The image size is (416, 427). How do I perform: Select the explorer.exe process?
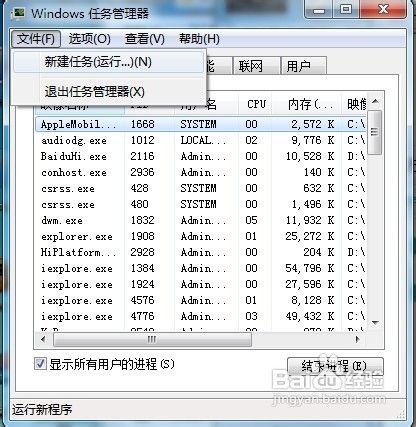(201, 236)
